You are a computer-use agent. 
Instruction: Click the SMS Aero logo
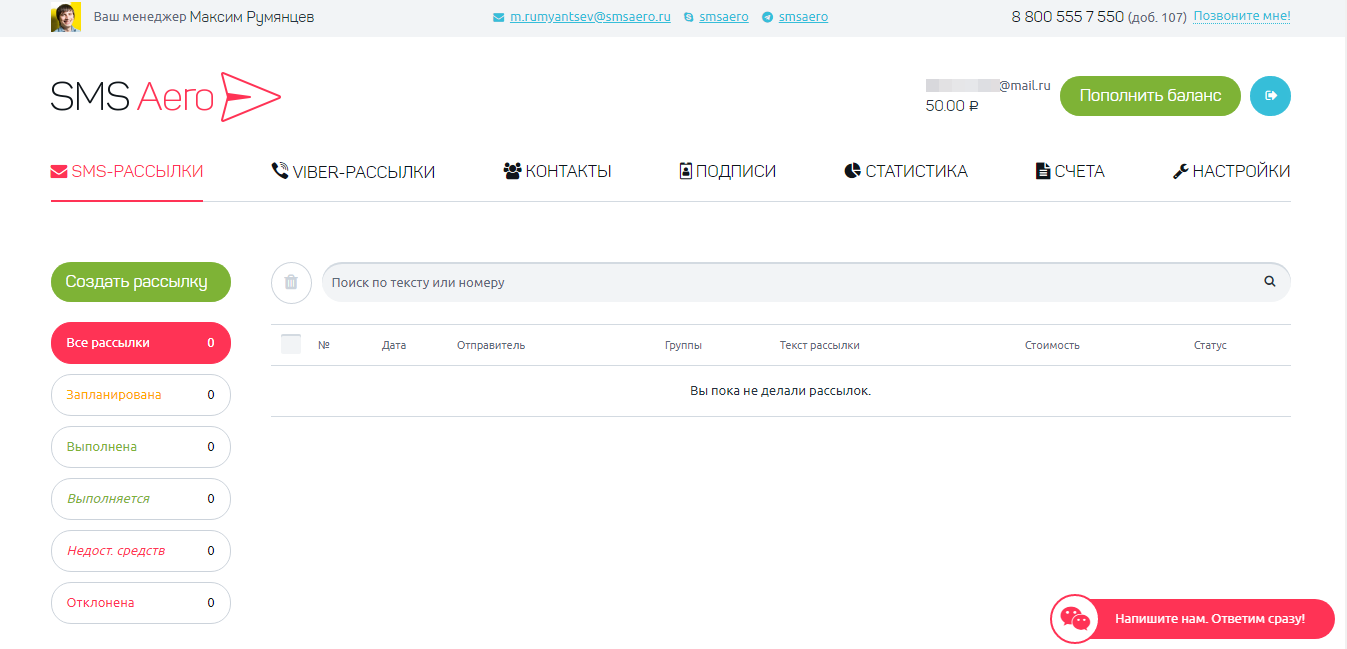166,97
